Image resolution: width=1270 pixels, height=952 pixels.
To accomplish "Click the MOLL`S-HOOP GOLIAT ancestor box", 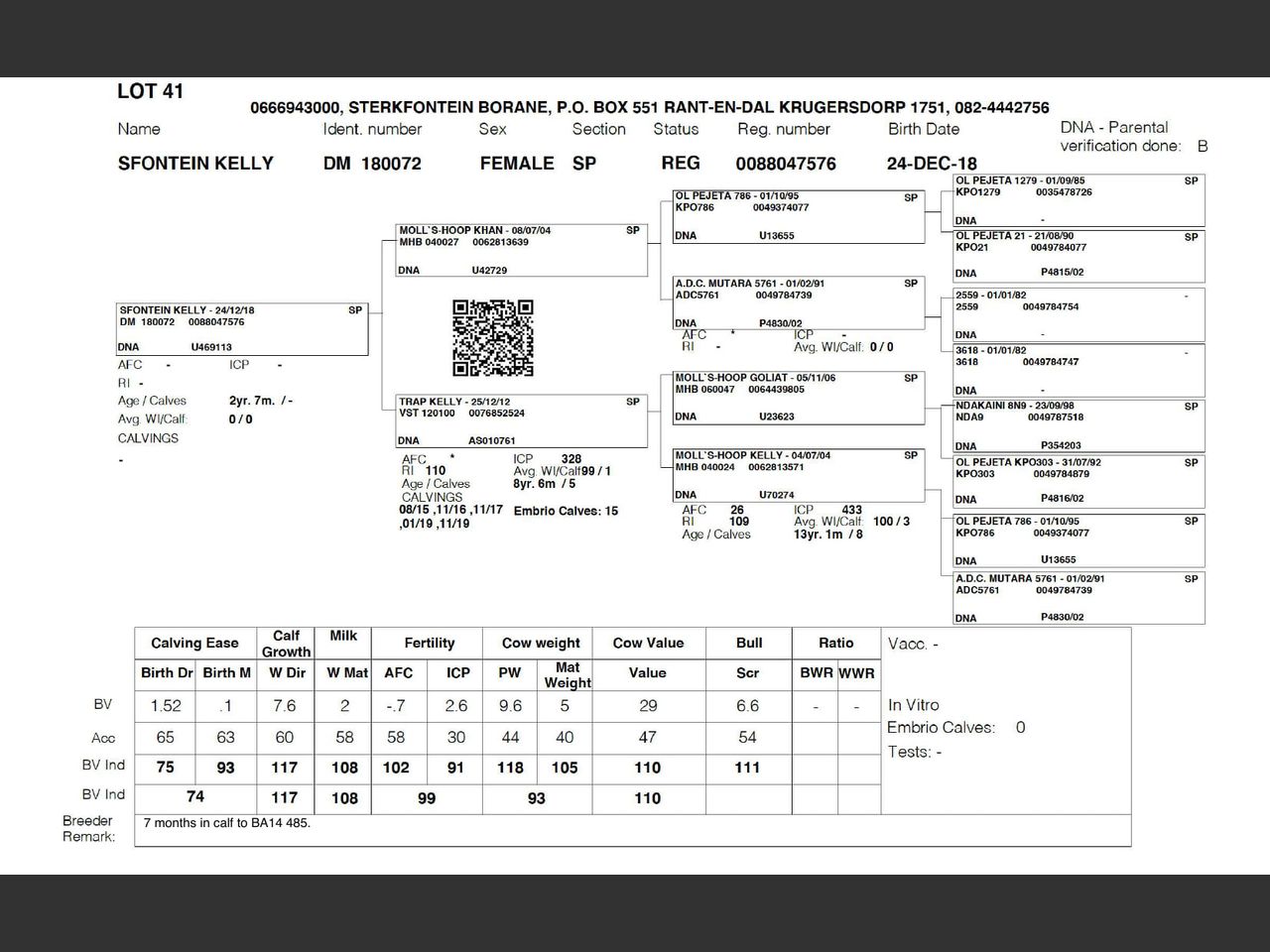I will pos(798,397).
